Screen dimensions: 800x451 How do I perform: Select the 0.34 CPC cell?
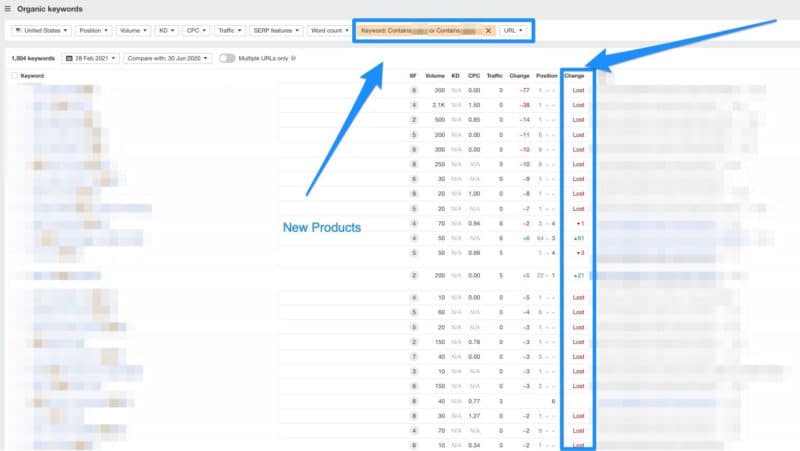[x=474, y=445]
